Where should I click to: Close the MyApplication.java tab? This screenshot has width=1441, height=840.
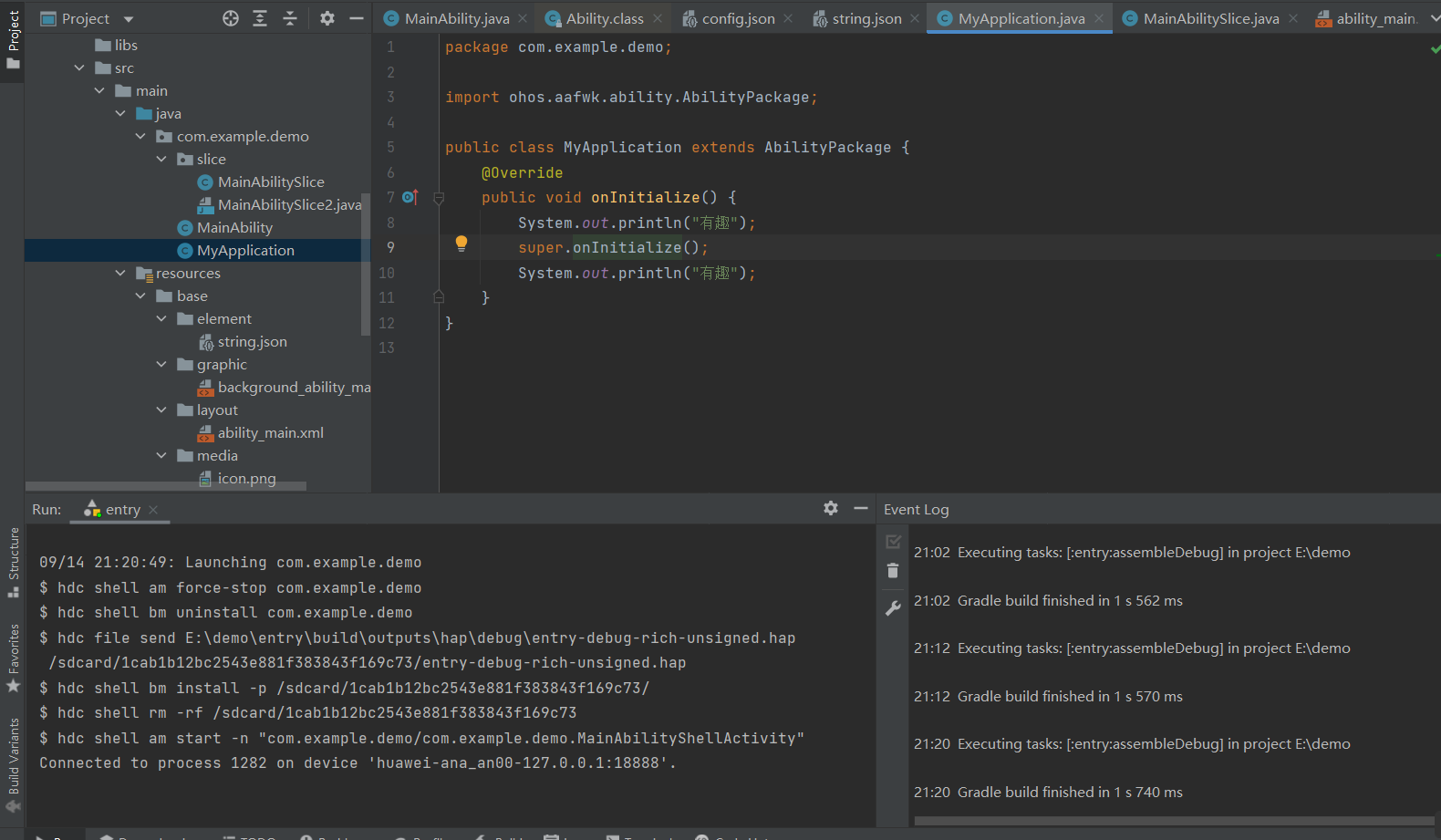pyautogui.click(x=1099, y=18)
